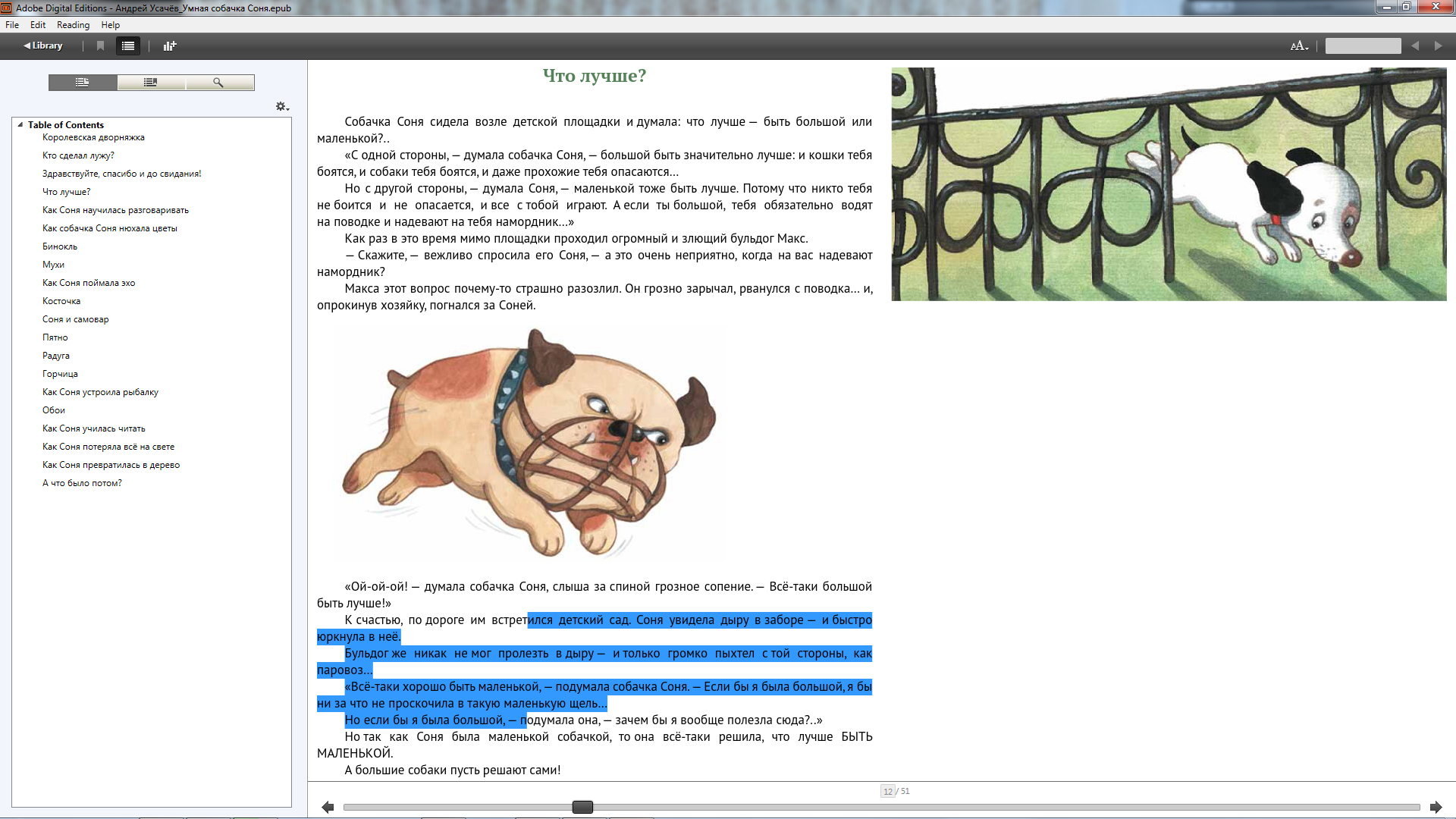Open chapter "Как Соня поймала эхо"
Screen dimensions: 1456x819
(89, 283)
